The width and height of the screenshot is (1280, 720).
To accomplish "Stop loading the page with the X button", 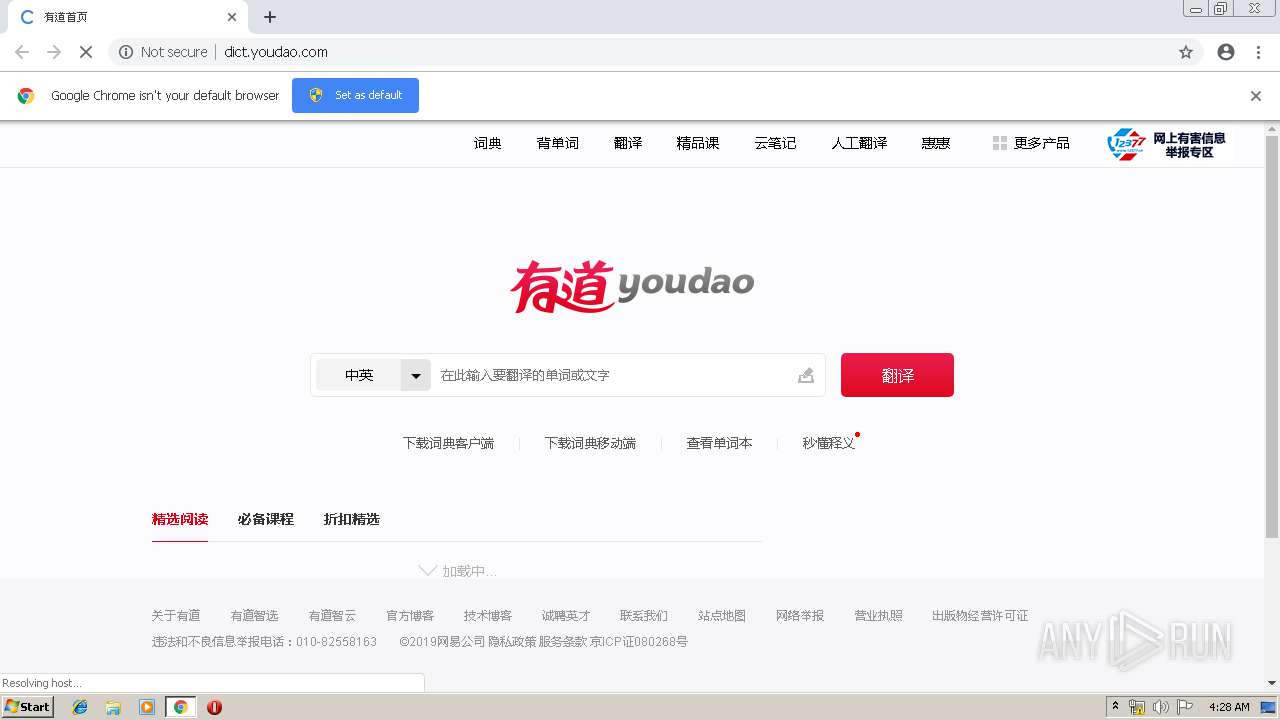I will (x=86, y=52).
